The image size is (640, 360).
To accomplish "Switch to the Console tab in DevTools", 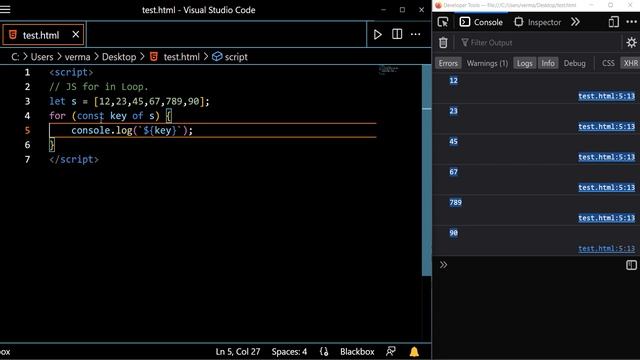I will [481, 22].
